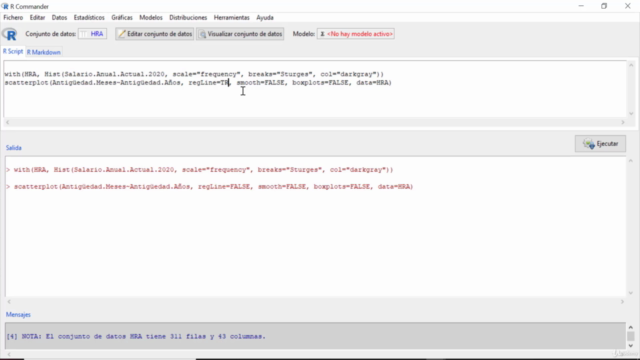Click the 'No hay modelo activo' model button
The height and width of the screenshot is (360, 640).
356,34
